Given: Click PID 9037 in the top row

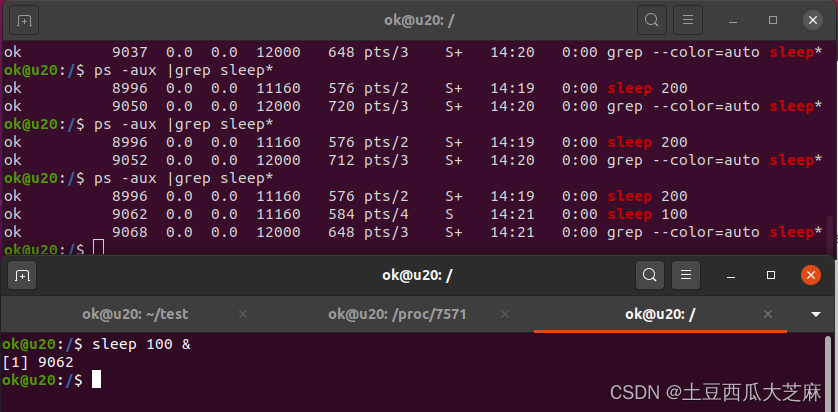Looking at the screenshot, I should click(130, 52).
